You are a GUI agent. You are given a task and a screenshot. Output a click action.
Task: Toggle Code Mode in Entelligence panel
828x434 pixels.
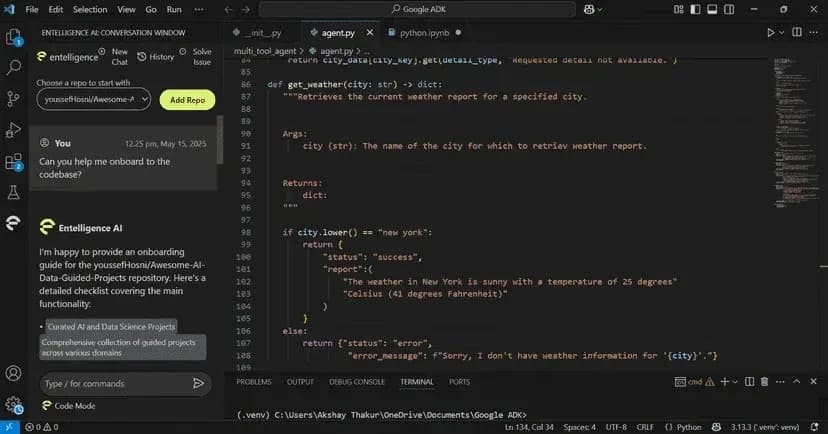coord(69,405)
